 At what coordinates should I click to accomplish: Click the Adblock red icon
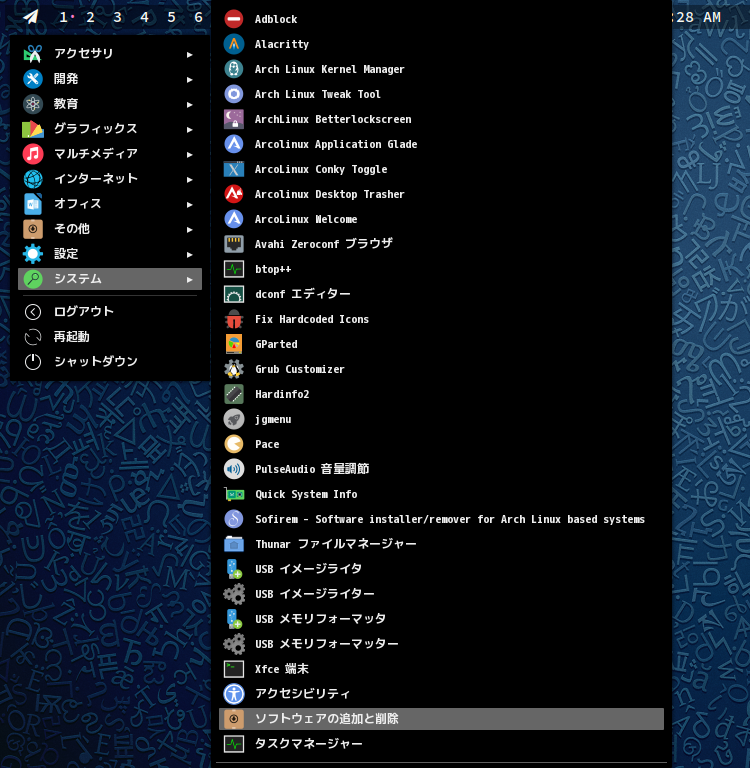234,19
